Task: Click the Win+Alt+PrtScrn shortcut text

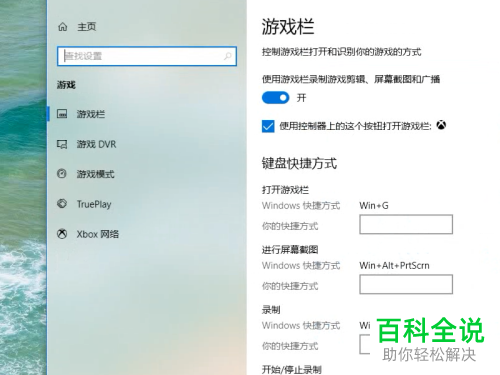Action: pos(394,265)
